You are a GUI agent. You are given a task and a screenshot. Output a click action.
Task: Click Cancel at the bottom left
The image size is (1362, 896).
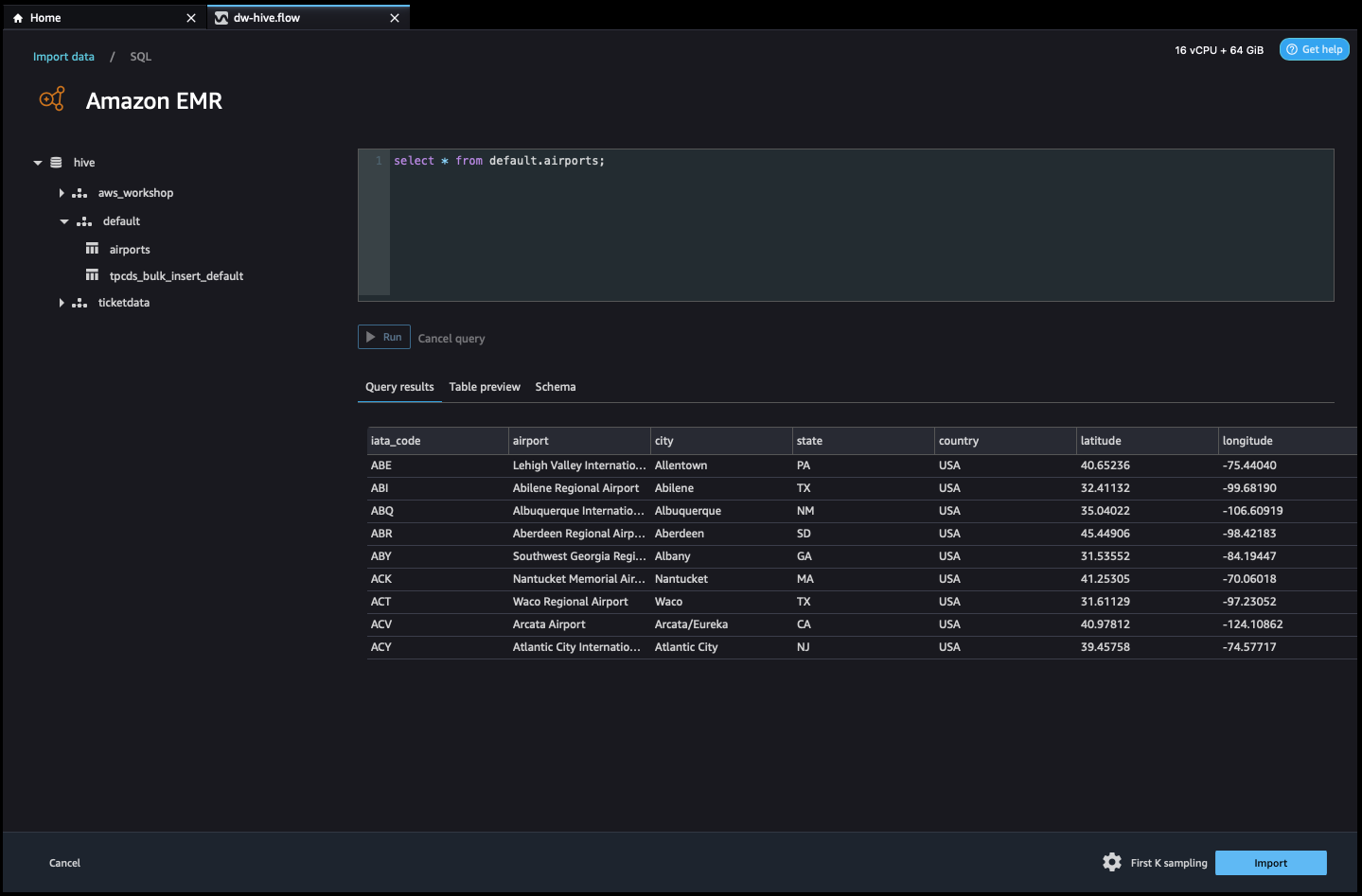tap(65, 863)
